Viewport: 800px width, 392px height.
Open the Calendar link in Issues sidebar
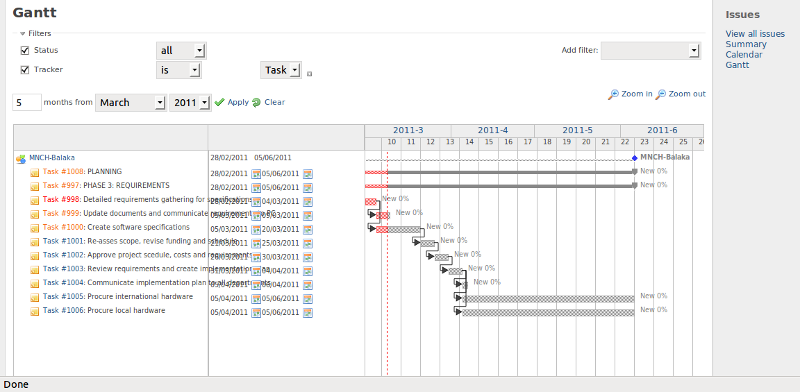point(744,55)
